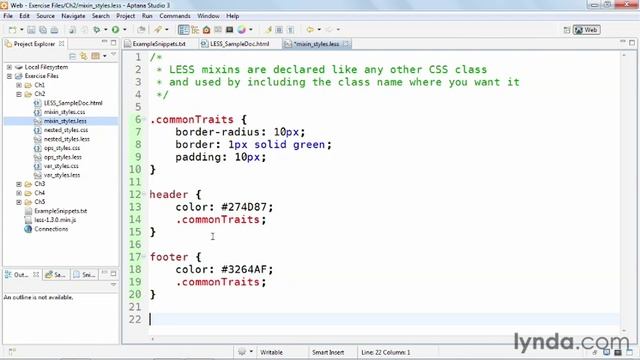
Task: Toggle the Project Explorer toolbar icon
Action: (183, 30)
